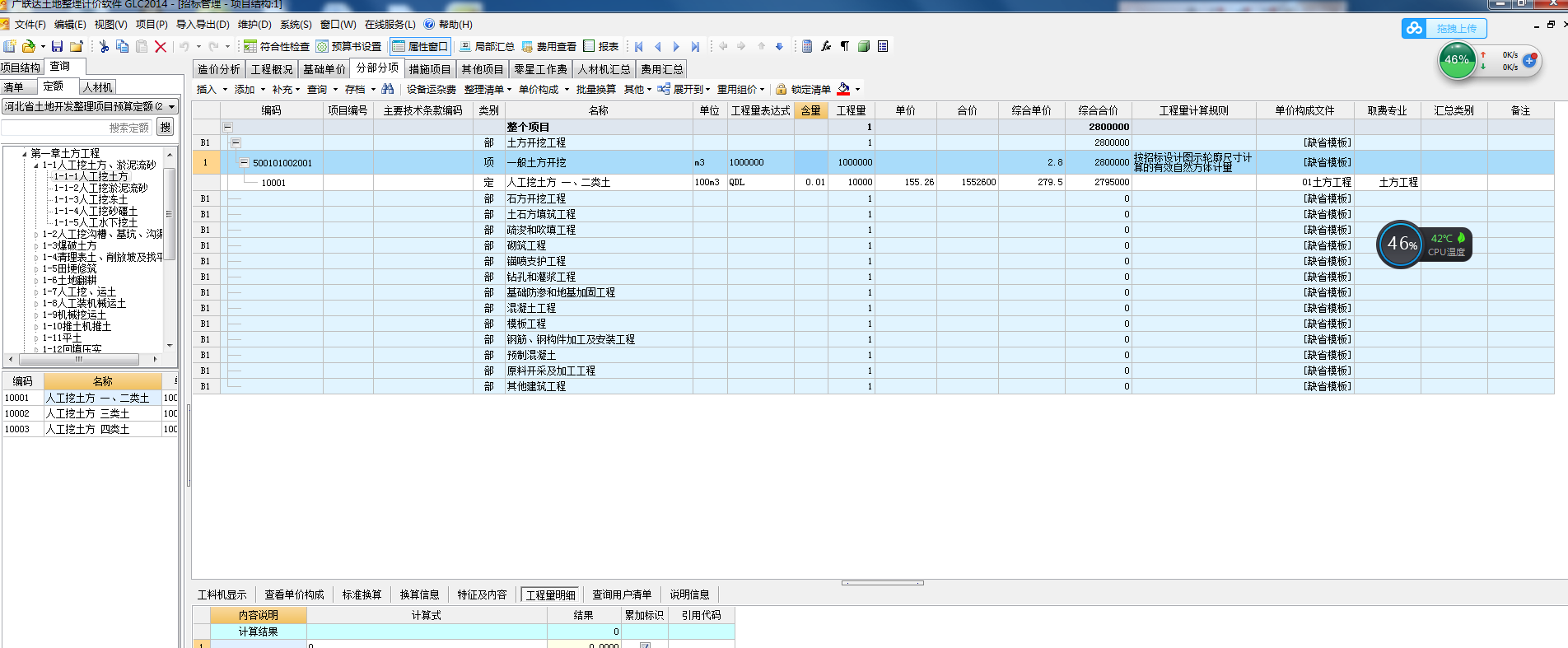Image resolution: width=1568 pixels, height=648 pixels.
Task: Open the calculator icon in toolbar
Action: coord(807,46)
